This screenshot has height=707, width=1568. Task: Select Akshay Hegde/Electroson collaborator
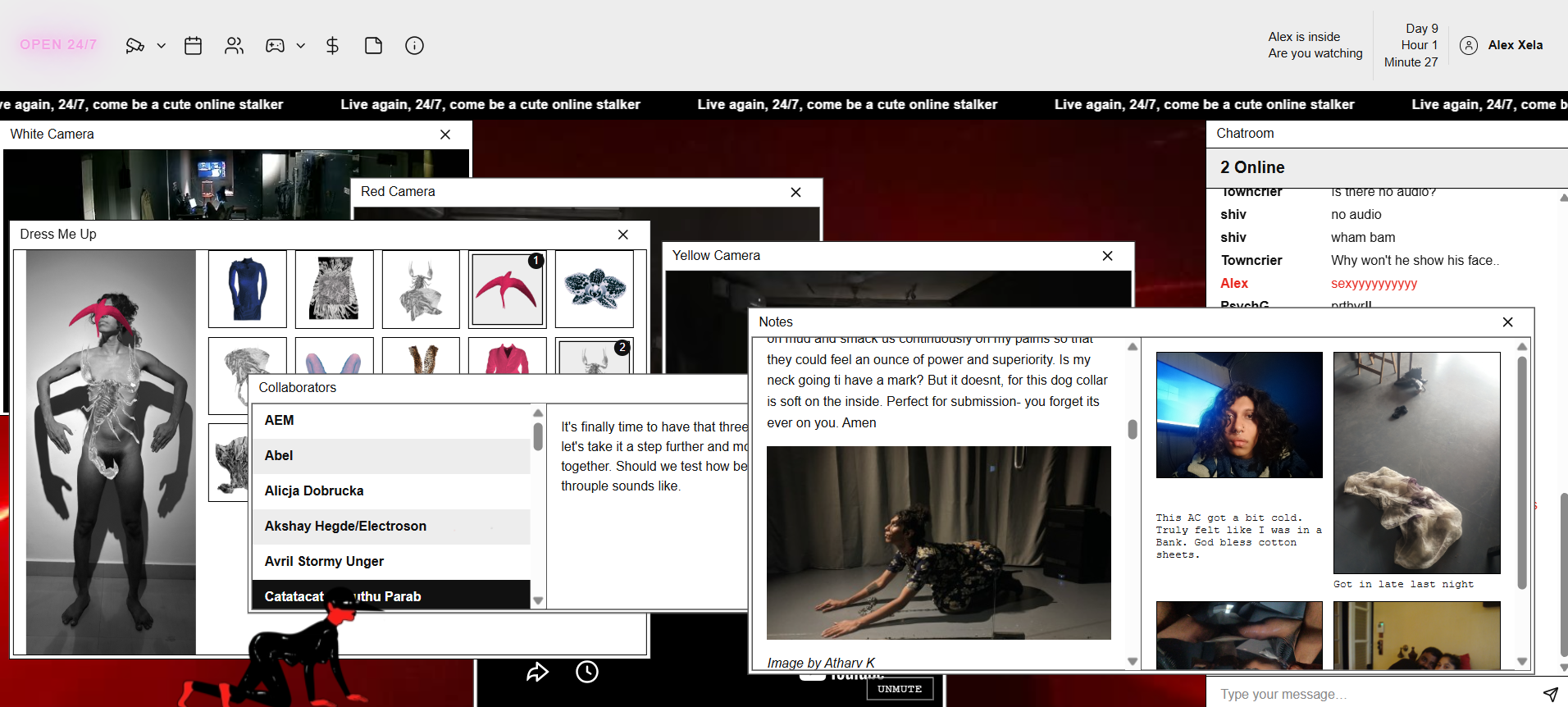pos(391,527)
